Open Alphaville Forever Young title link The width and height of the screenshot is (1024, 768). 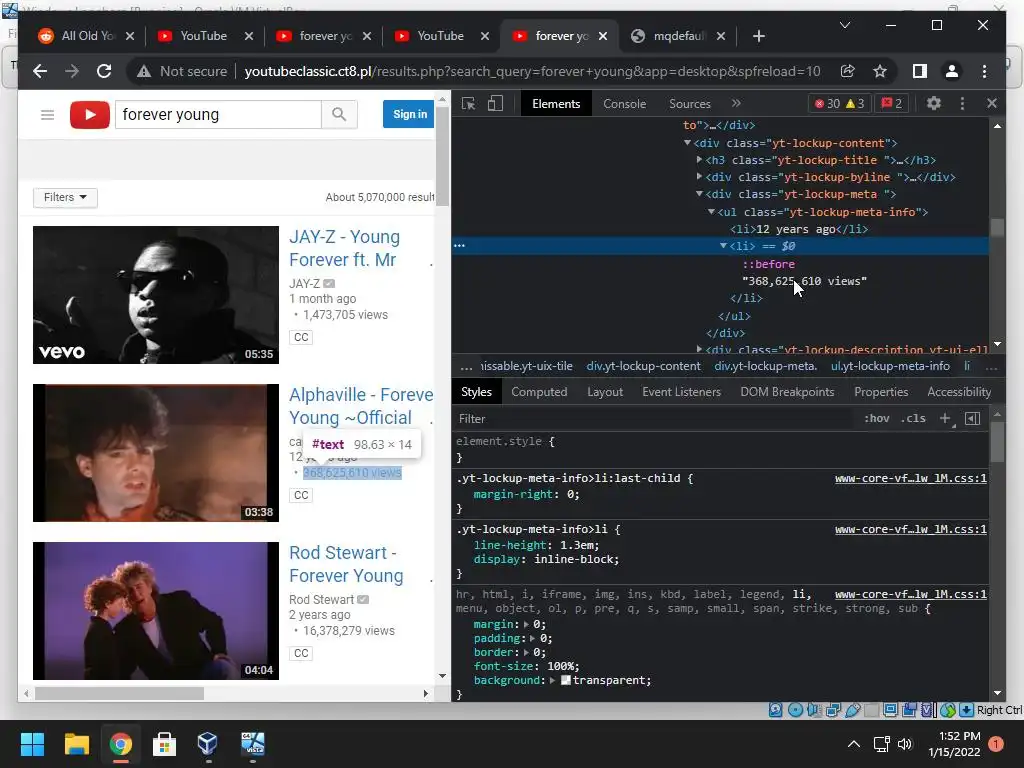click(x=361, y=406)
